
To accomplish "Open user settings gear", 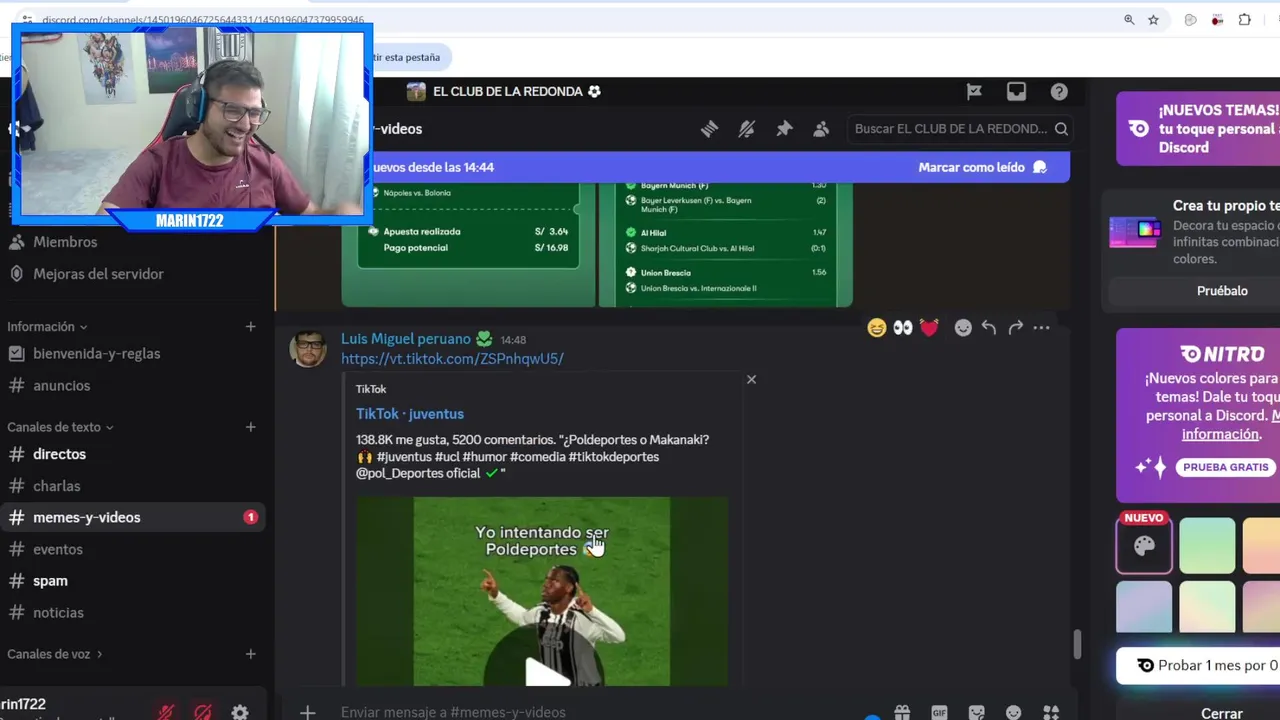I will tap(240, 712).
